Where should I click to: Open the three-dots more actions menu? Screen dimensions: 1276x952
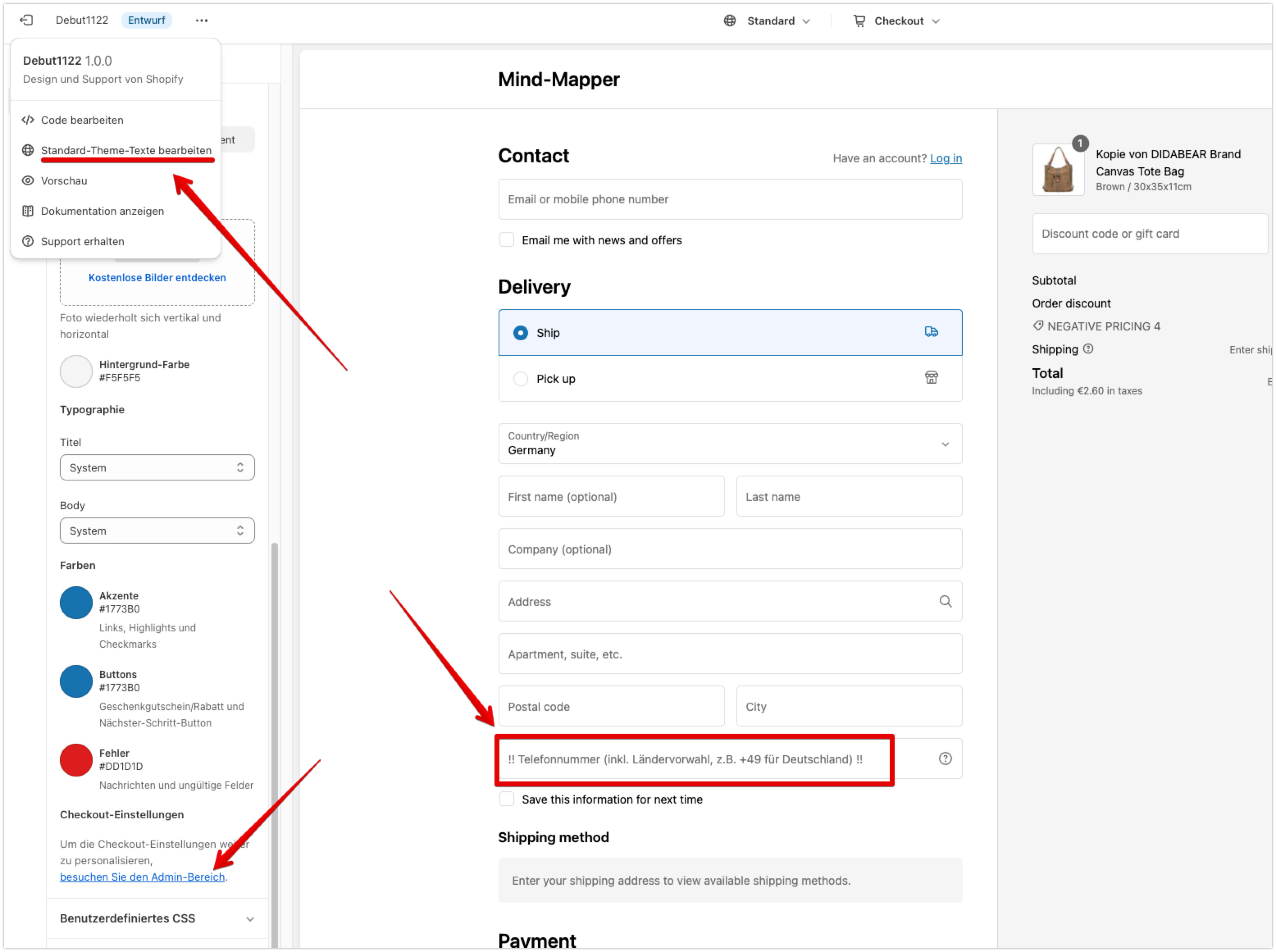[x=201, y=20]
